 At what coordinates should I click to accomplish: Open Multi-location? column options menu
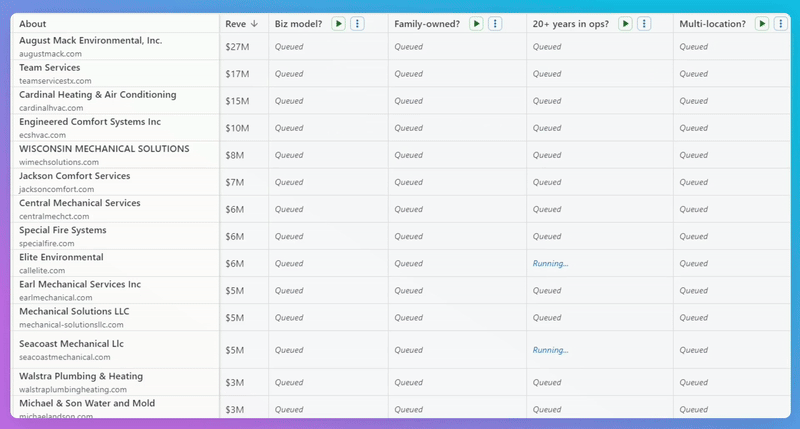[x=781, y=23]
